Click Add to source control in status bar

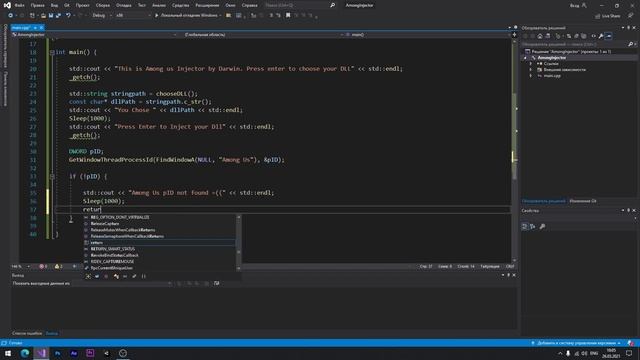[576, 343]
